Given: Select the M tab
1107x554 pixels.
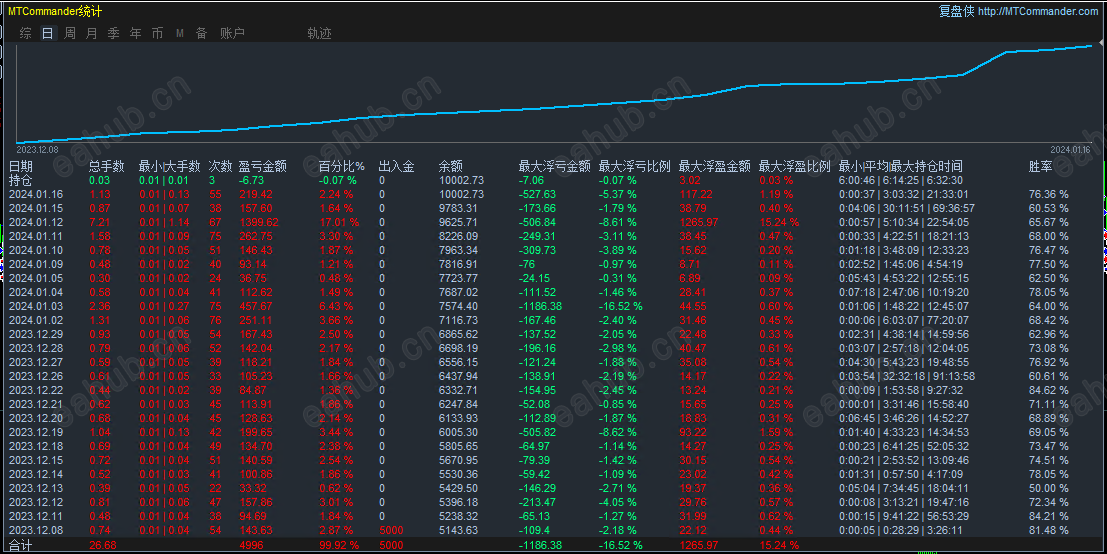Looking at the screenshot, I should 180,33.
